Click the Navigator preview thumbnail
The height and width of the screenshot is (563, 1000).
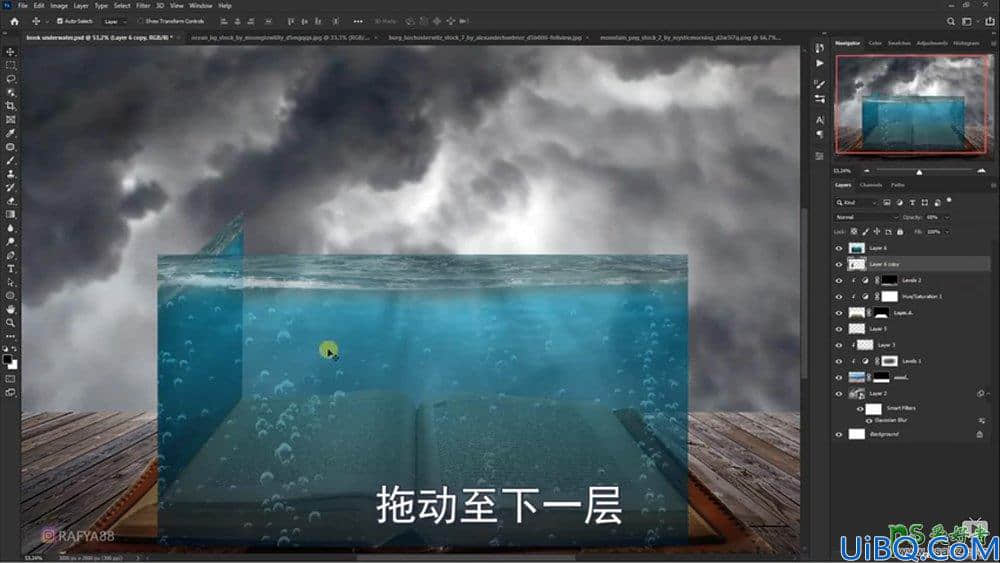tap(914, 105)
